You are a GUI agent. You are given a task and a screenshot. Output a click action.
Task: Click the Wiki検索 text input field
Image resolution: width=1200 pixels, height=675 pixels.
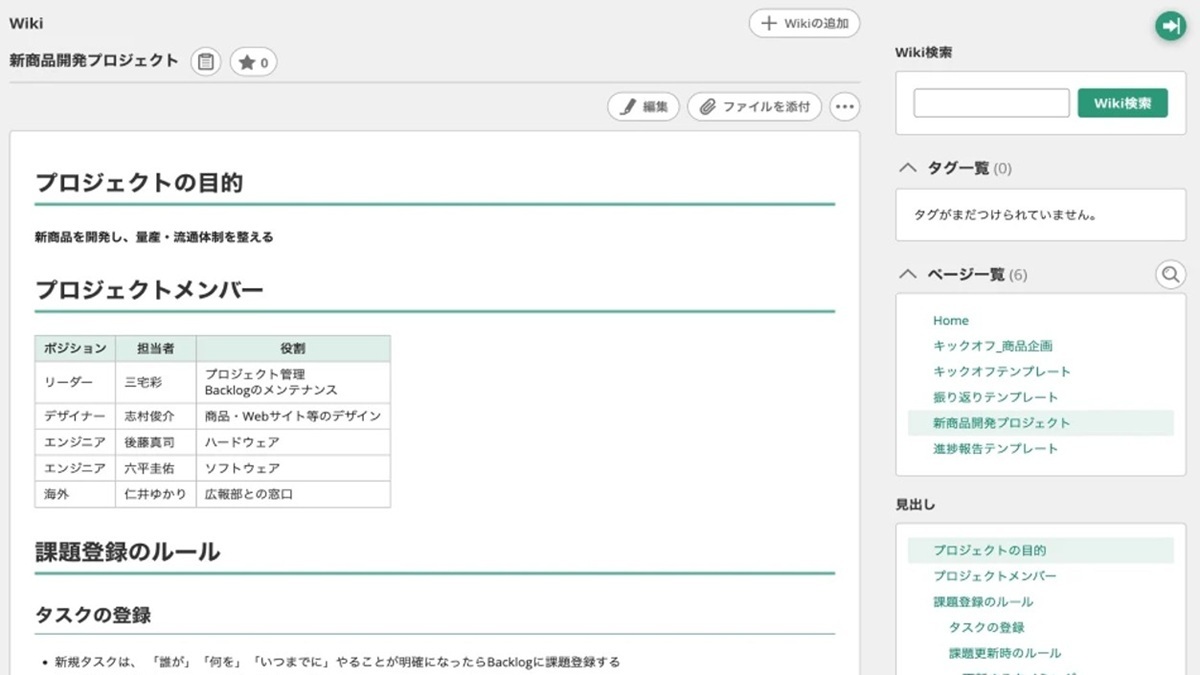991,103
